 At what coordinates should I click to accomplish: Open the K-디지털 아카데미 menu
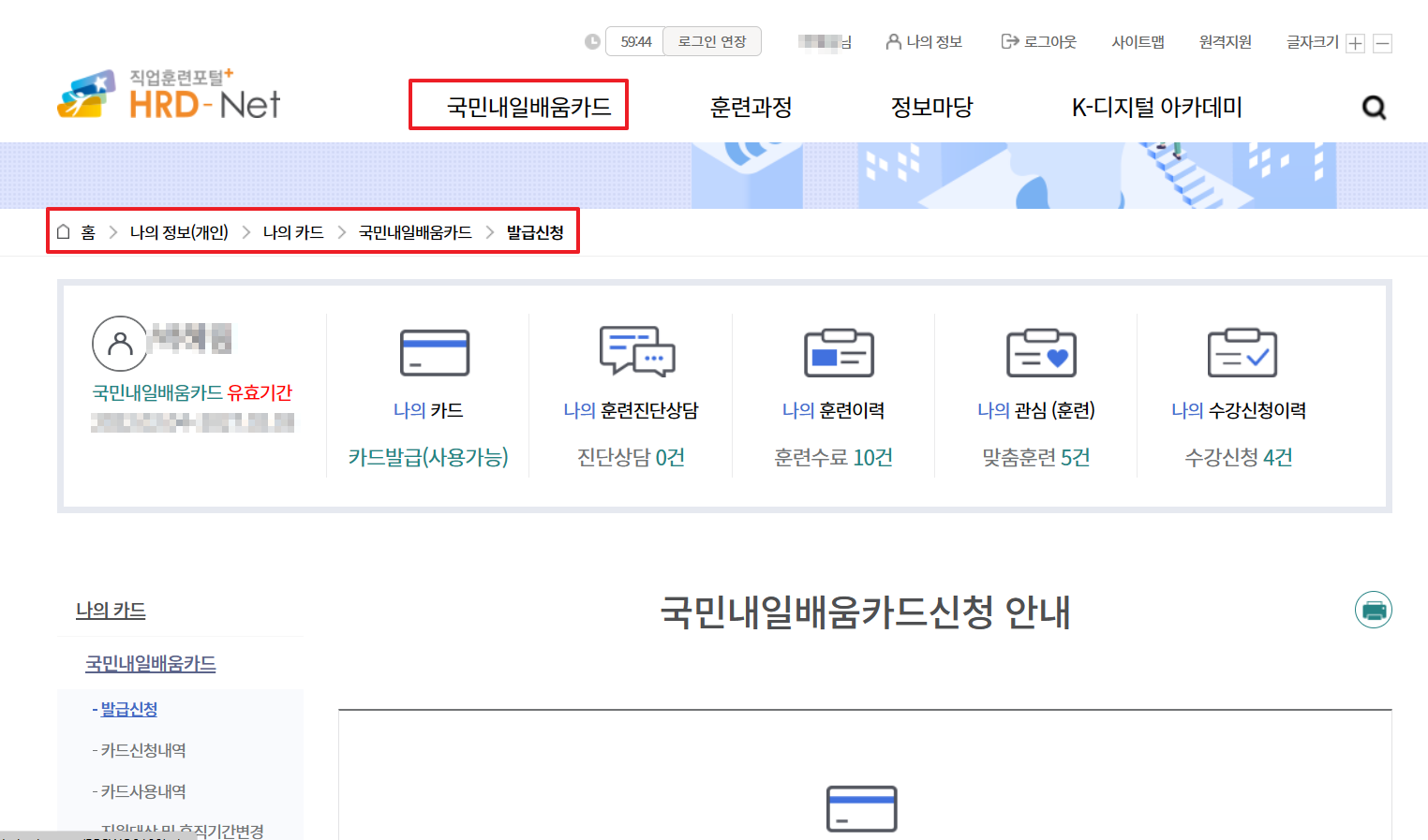pos(1157,107)
